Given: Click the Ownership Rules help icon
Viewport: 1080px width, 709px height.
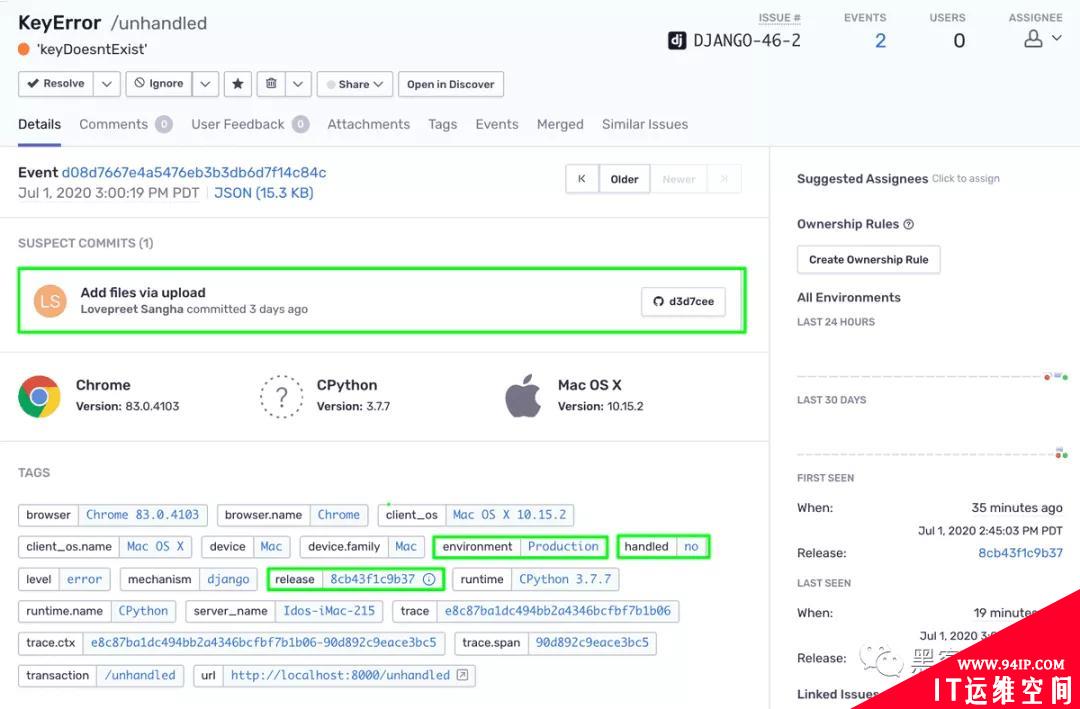Looking at the screenshot, I should [x=908, y=225].
